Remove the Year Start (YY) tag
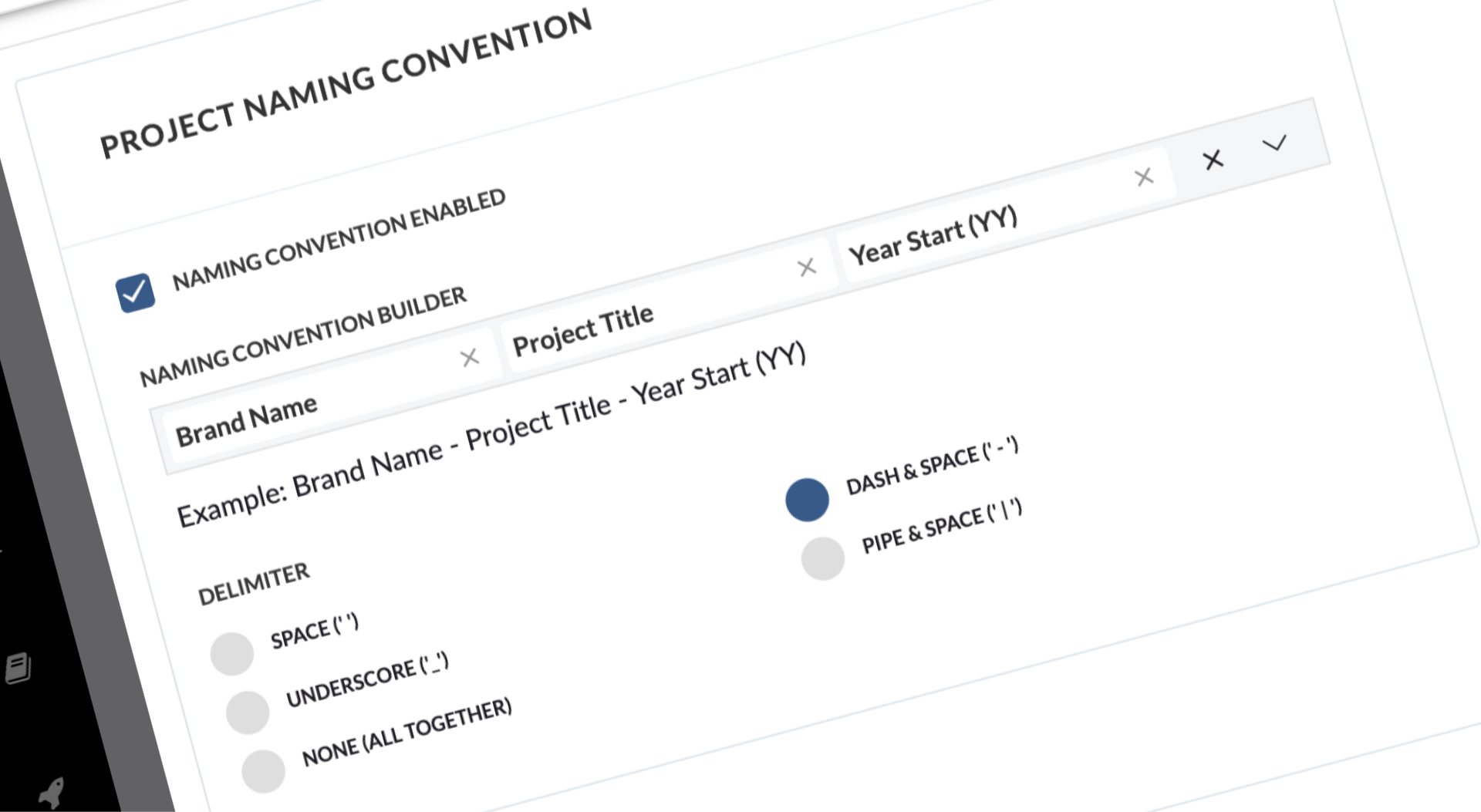This screenshot has width=1481, height=812. 1145,177
